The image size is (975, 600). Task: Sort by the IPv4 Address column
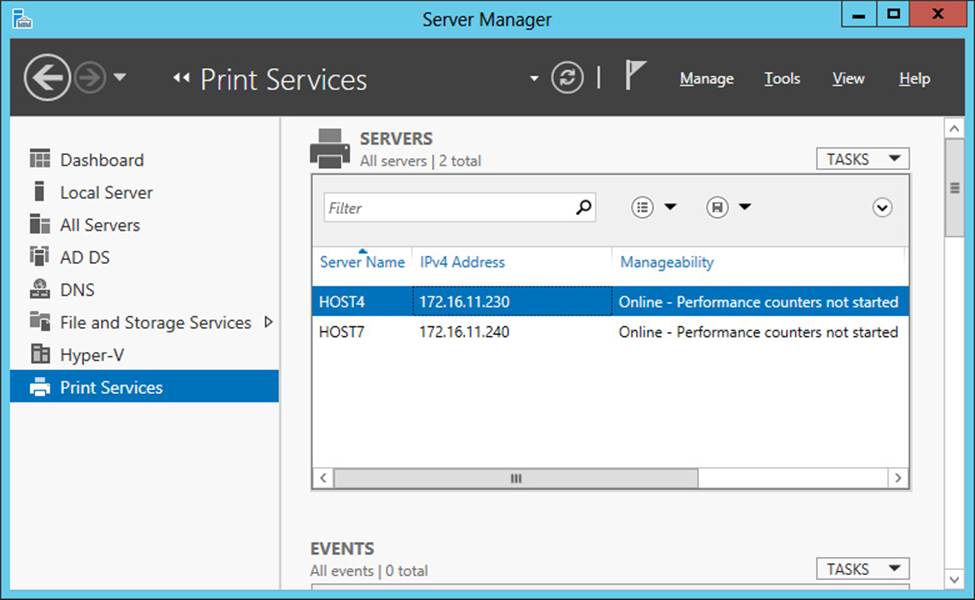coord(462,262)
